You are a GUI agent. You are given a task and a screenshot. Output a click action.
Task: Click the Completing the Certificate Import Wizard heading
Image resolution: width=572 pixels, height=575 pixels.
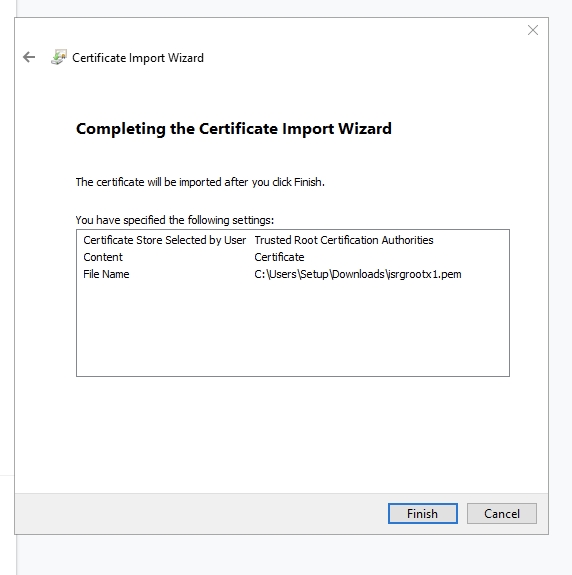tap(234, 129)
